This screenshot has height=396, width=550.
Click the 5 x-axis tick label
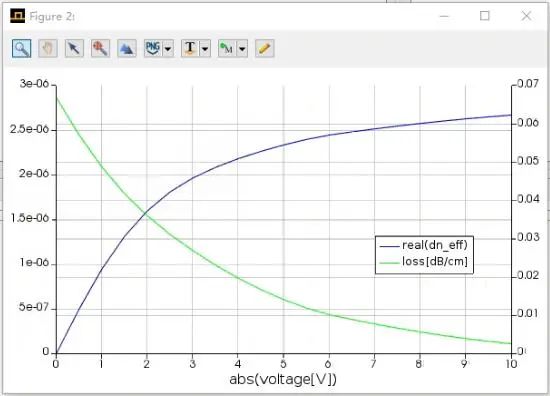pos(283,364)
